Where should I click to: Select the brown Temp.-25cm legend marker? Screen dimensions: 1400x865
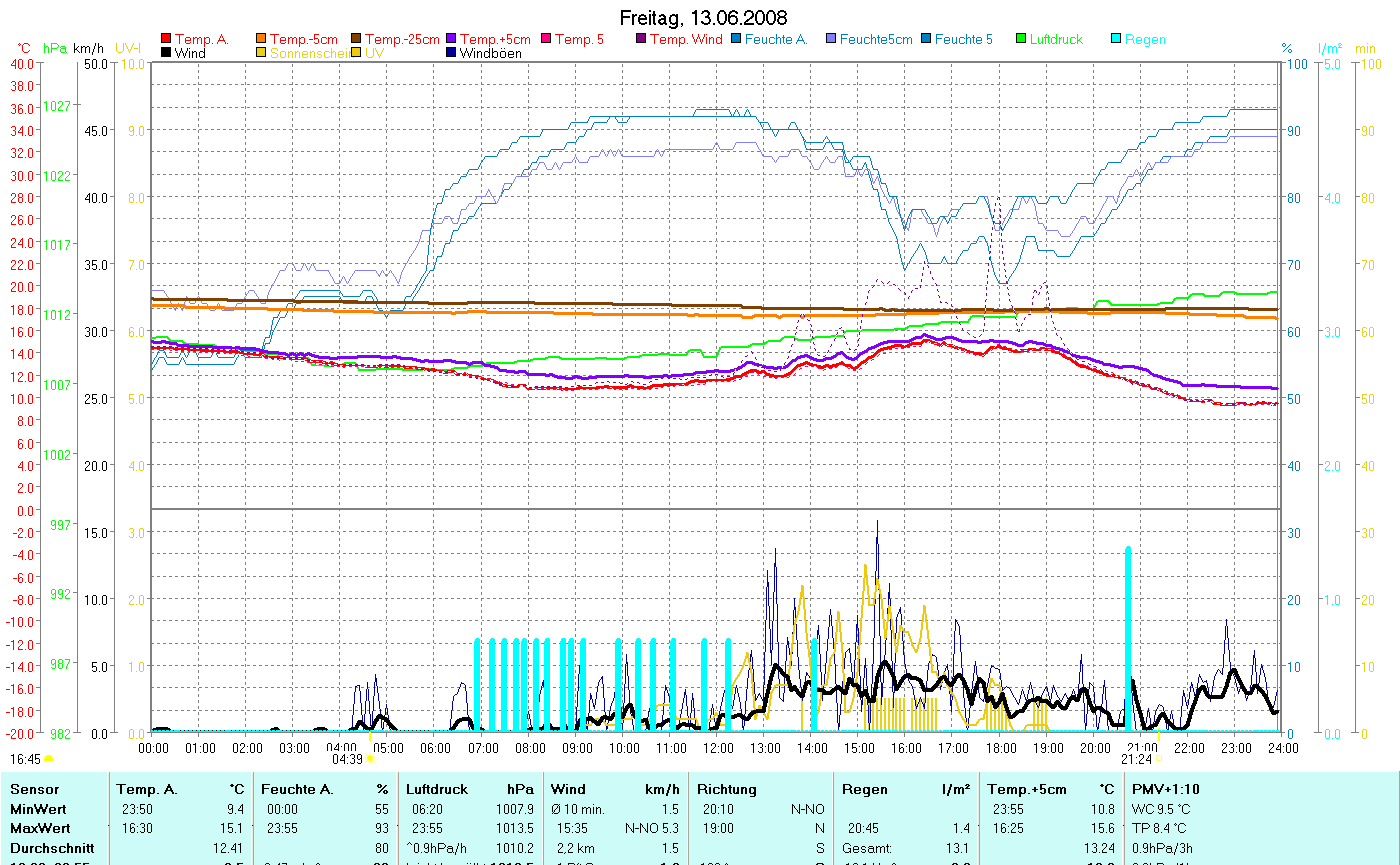click(x=356, y=40)
